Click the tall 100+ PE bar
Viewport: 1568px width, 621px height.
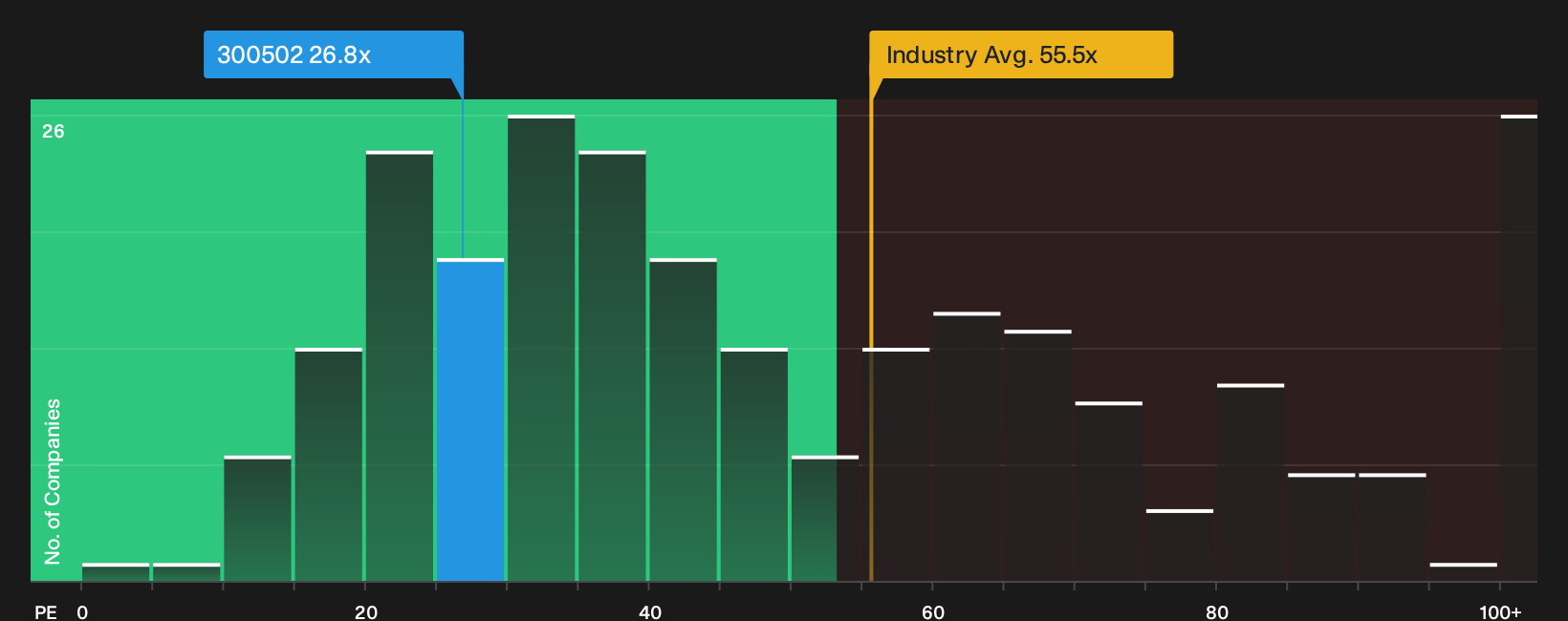1519,349
